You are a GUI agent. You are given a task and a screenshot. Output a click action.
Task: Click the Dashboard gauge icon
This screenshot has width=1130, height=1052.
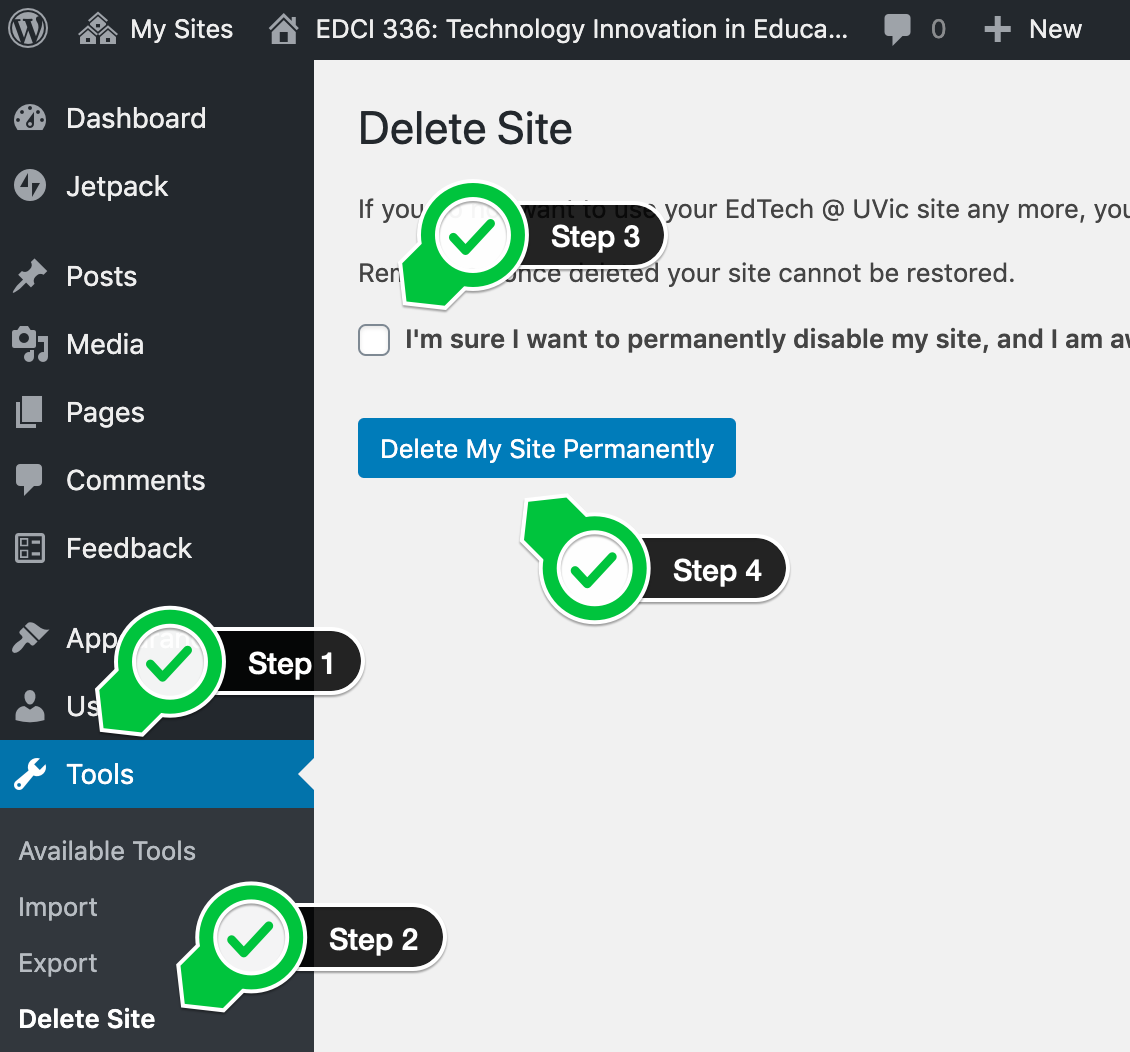click(30, 118)
